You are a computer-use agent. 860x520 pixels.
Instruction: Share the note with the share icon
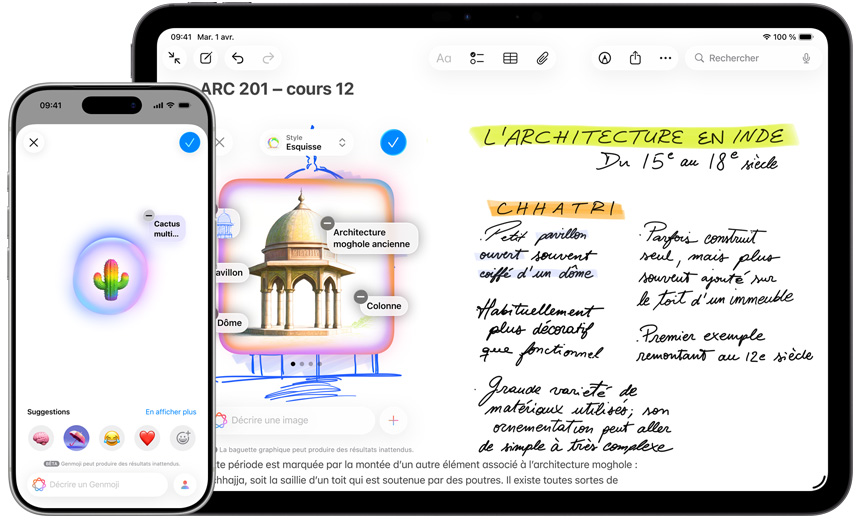pyautogui.click(x=635, y=59)
